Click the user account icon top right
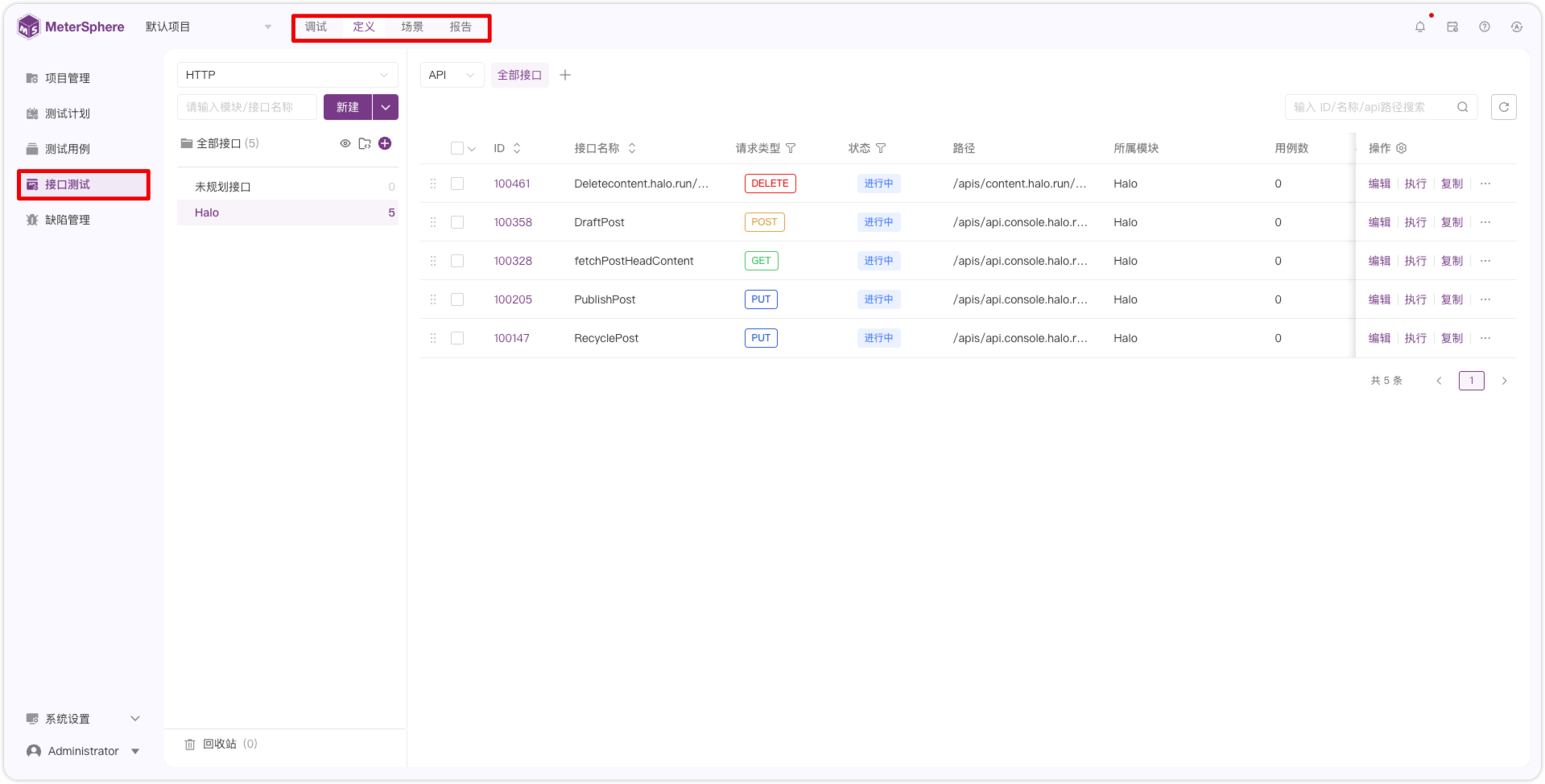The height and width of the screenshot is (784, 1545). 1517,27
